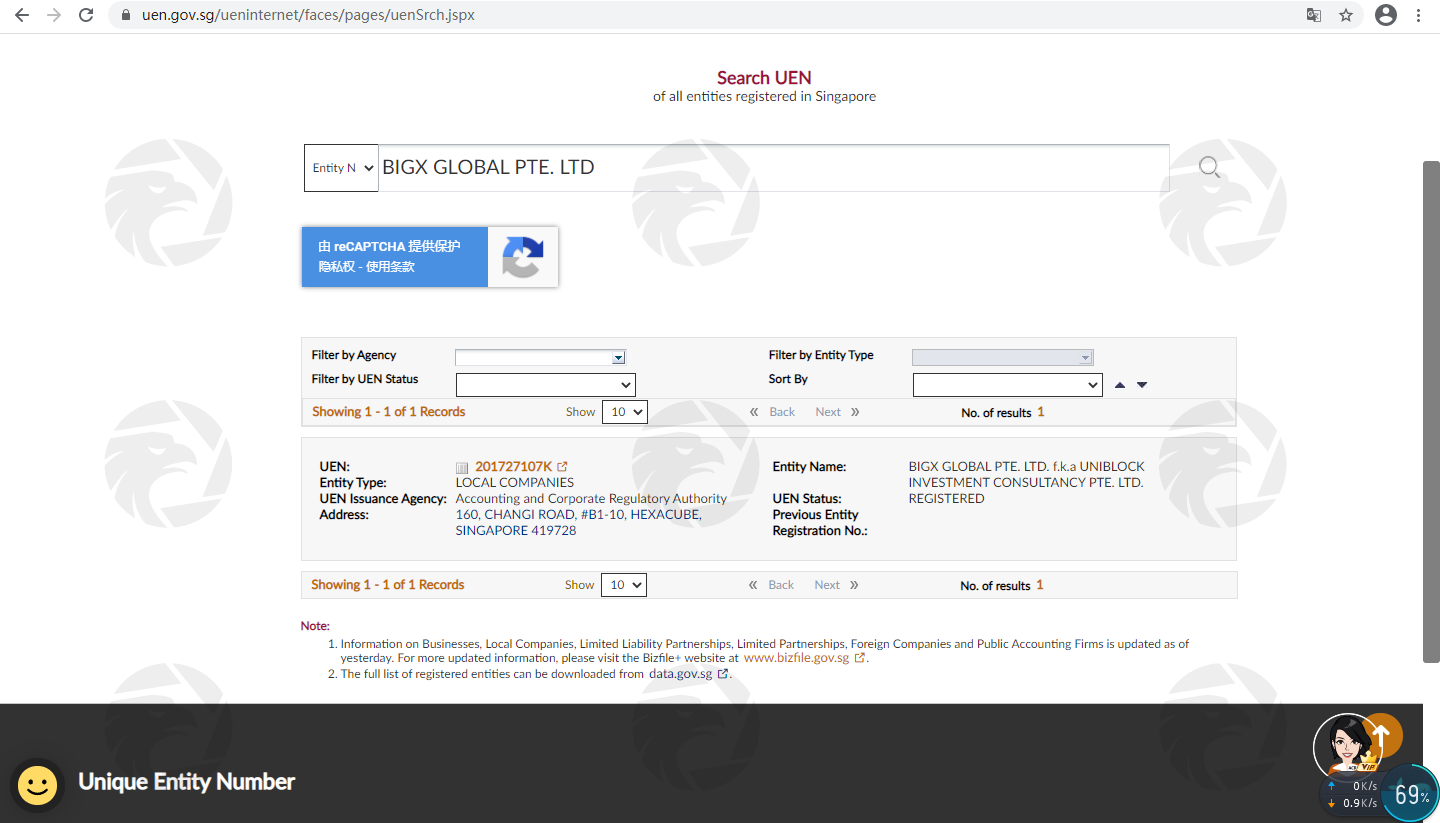Image resolution: width=1440 pixels, height=823 pixels.
Task: Reload the page with the refresh icon
Action: click(86, 15)
